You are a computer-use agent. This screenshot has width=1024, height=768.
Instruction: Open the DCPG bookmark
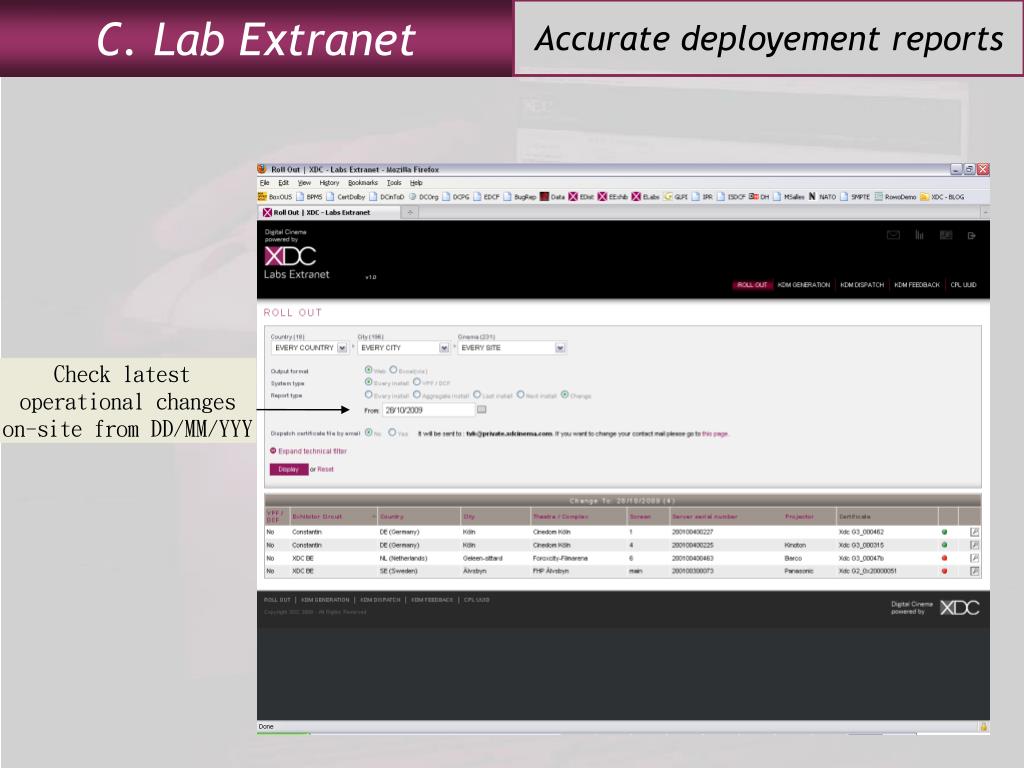coord(456,197)
